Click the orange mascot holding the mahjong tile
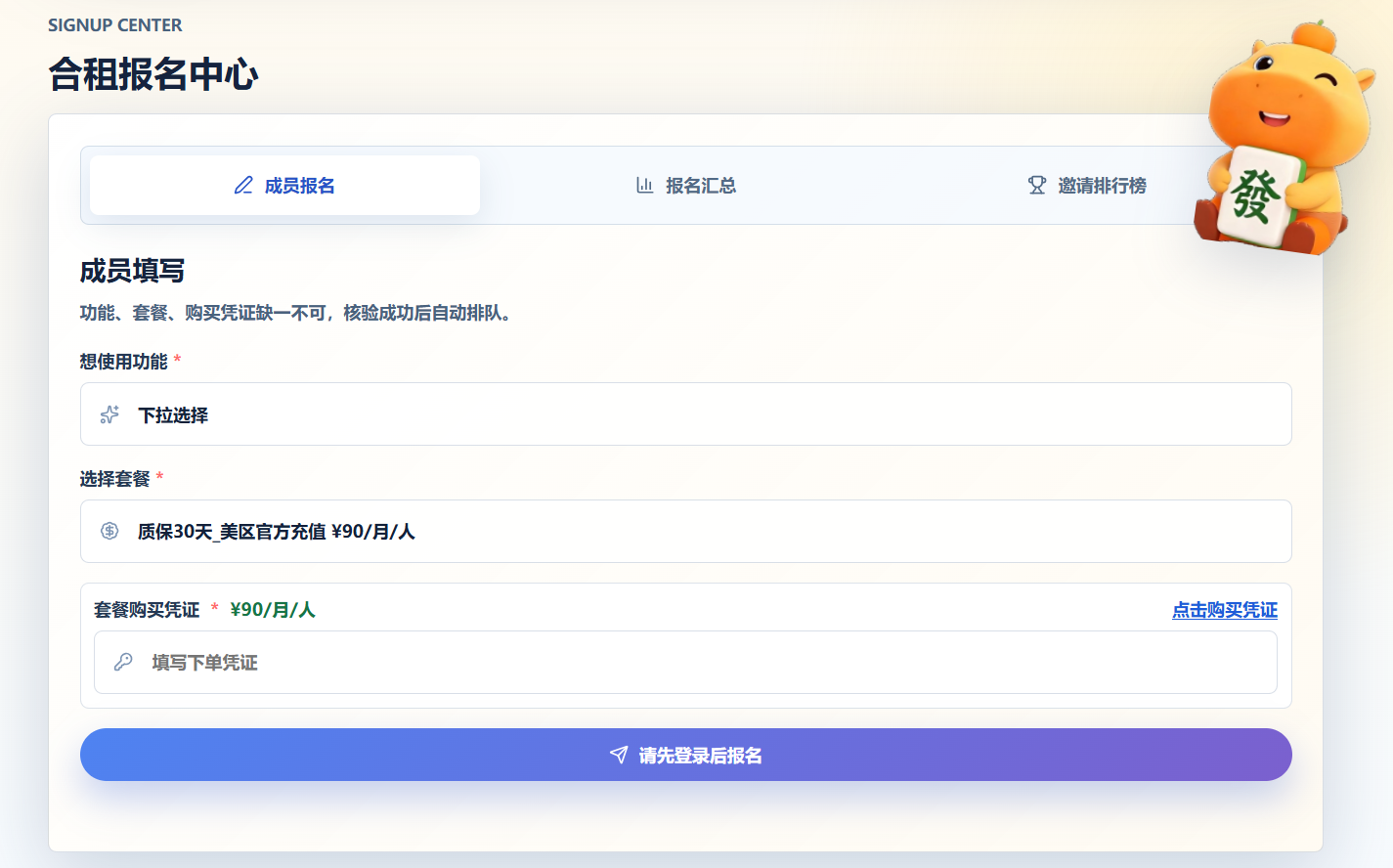The image size is (1393, 868). click(x=1281, y=137)
